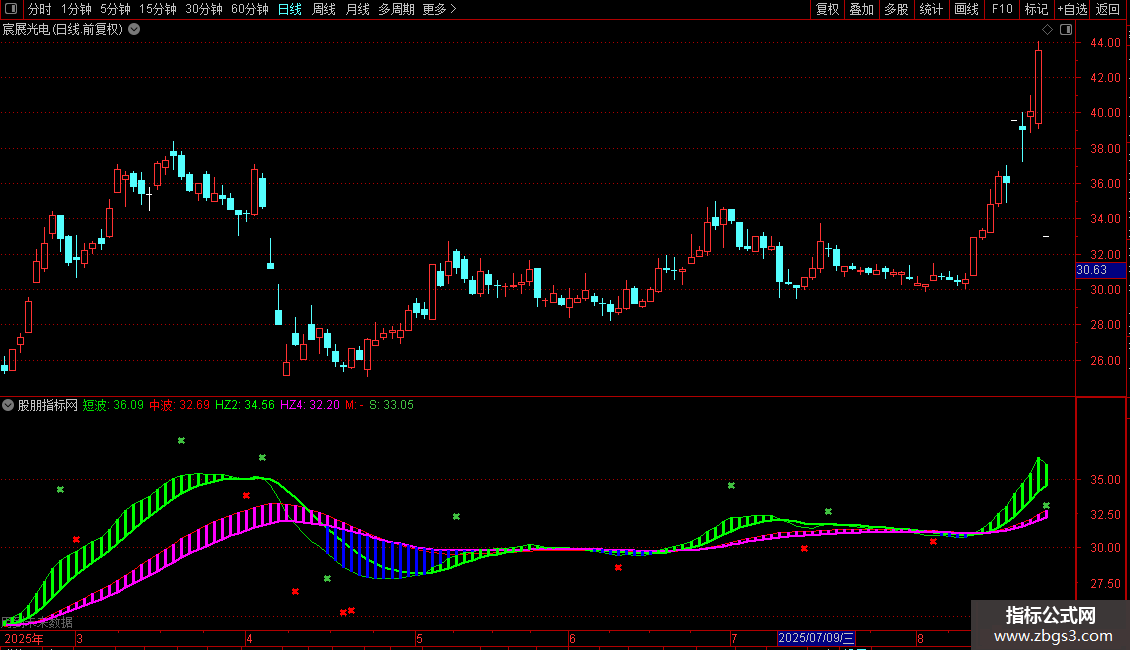Screen dimensions: 1130x650
Task: Click the 短波: 36.09 indicator value
Action: click(113, 405)
